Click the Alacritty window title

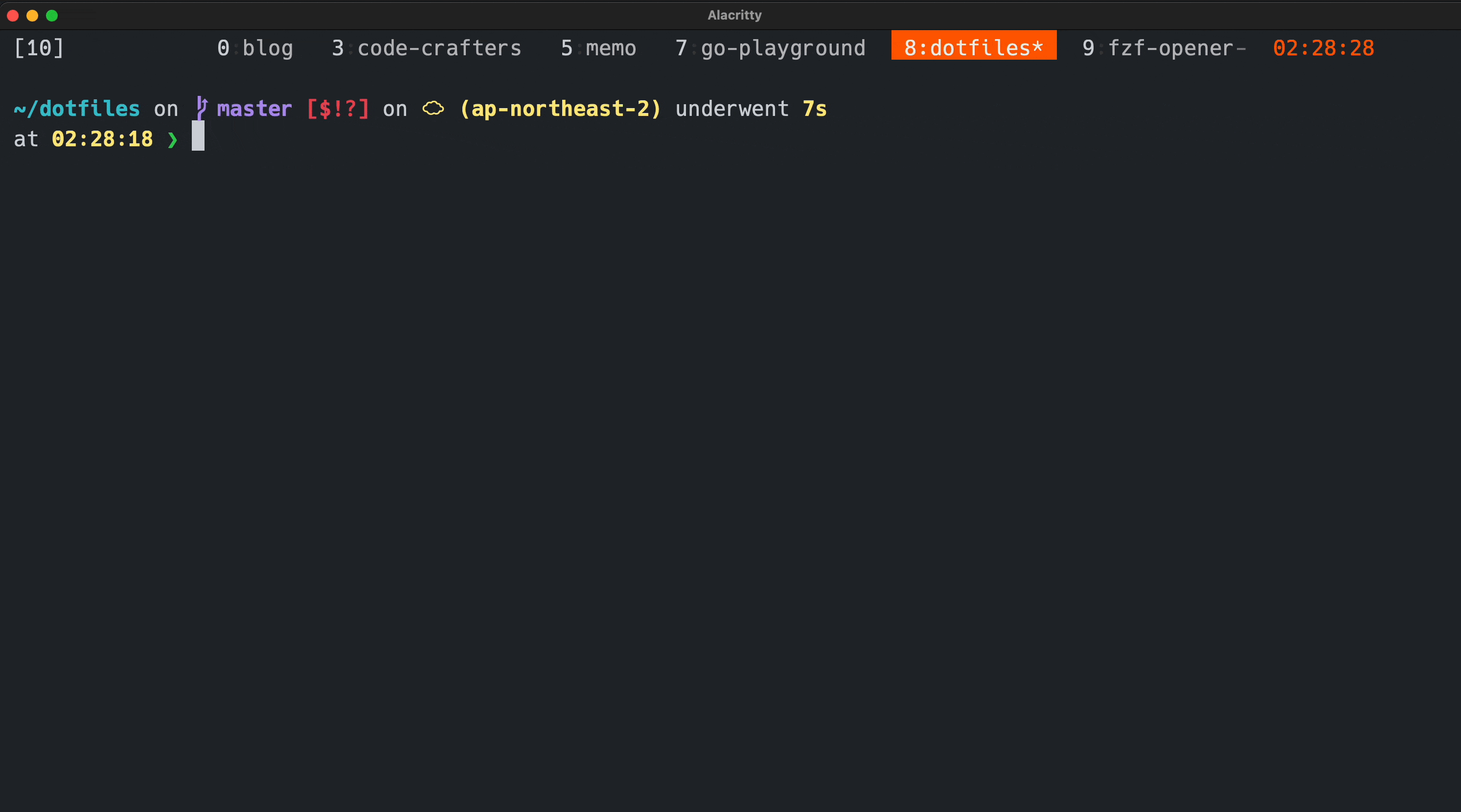pyautogui.click(x=734, y=15)
